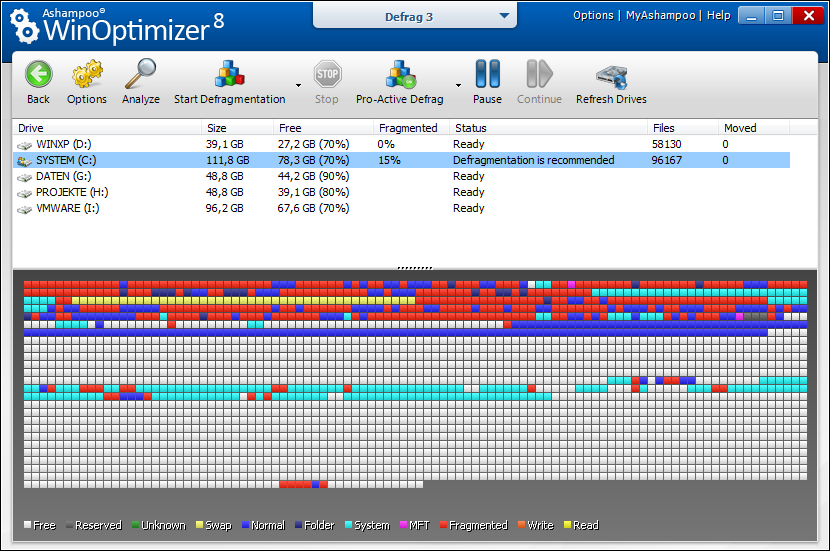
Task: Close the WinOptimizer window
Action: [x=808, y=15]
